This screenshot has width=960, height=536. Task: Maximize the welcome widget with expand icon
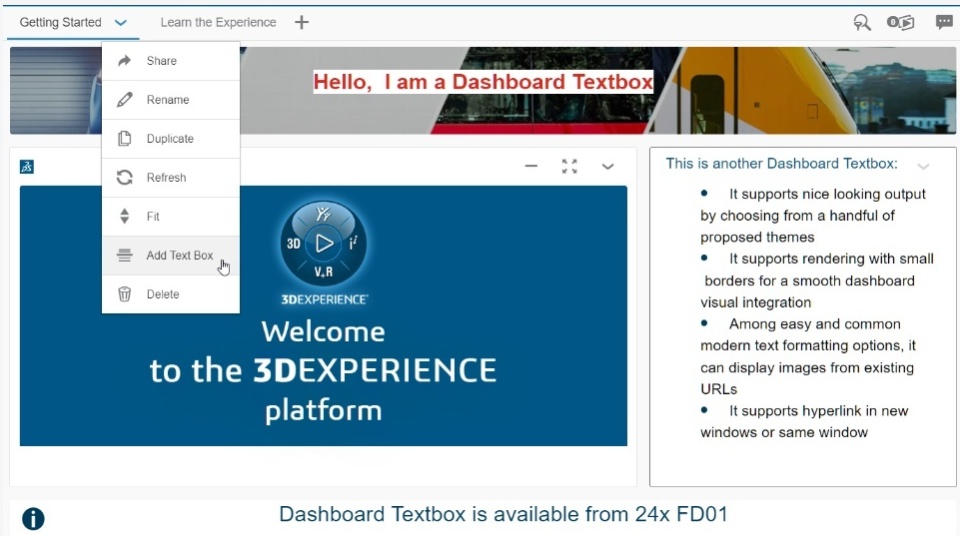[x=569, y=166]
